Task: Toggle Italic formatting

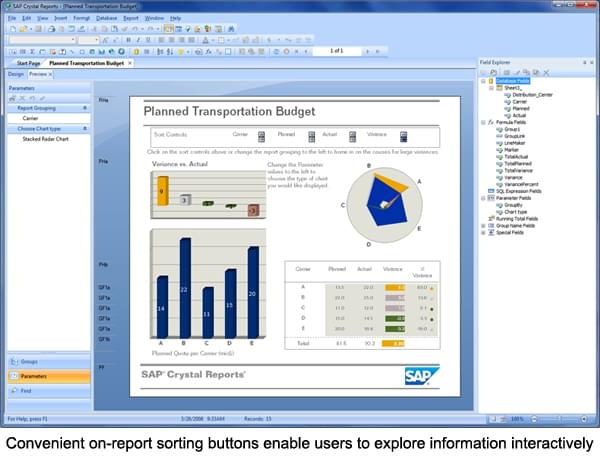Action: (138, 40)
